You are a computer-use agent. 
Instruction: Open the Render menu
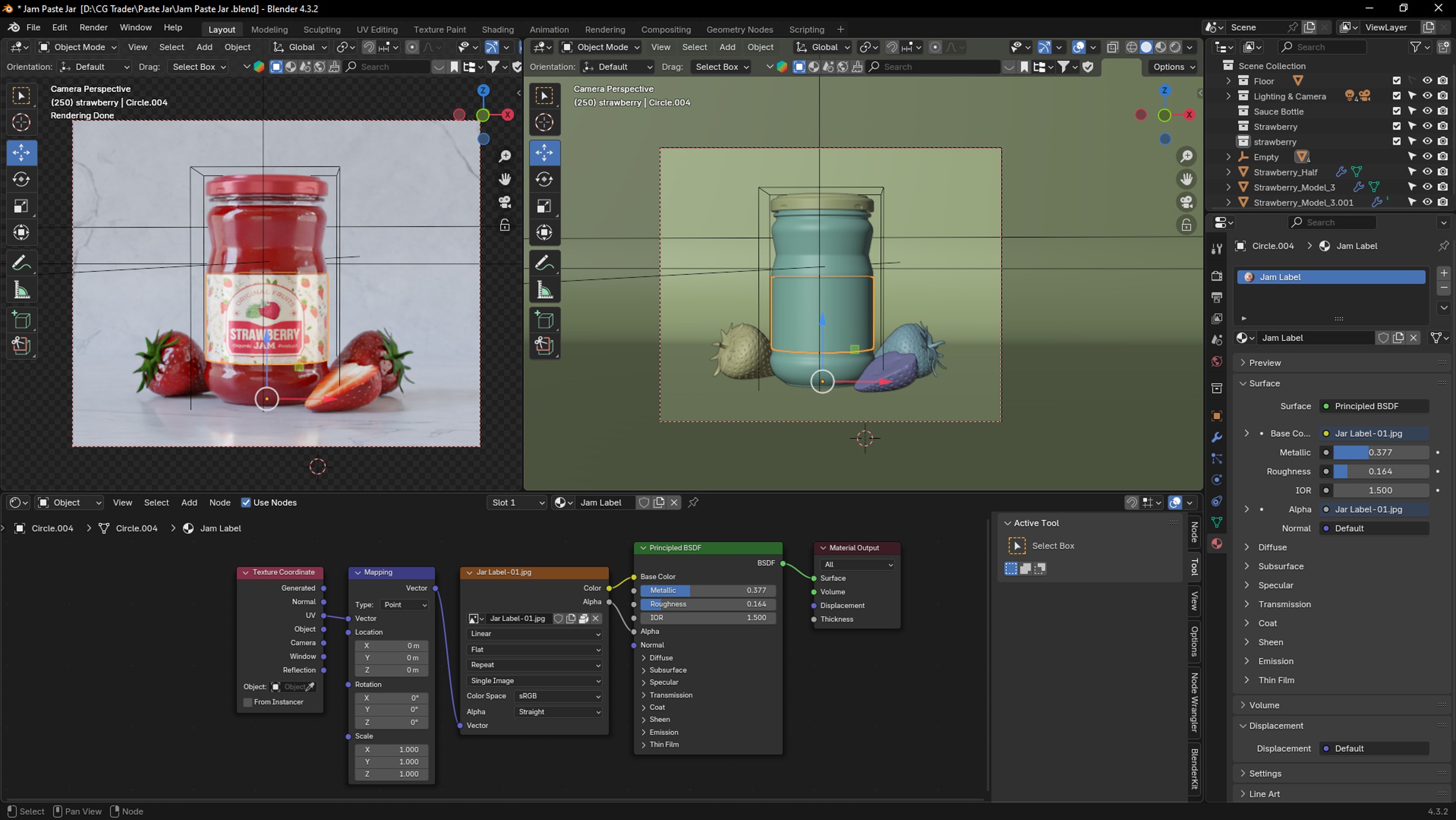tap(93, 27)
